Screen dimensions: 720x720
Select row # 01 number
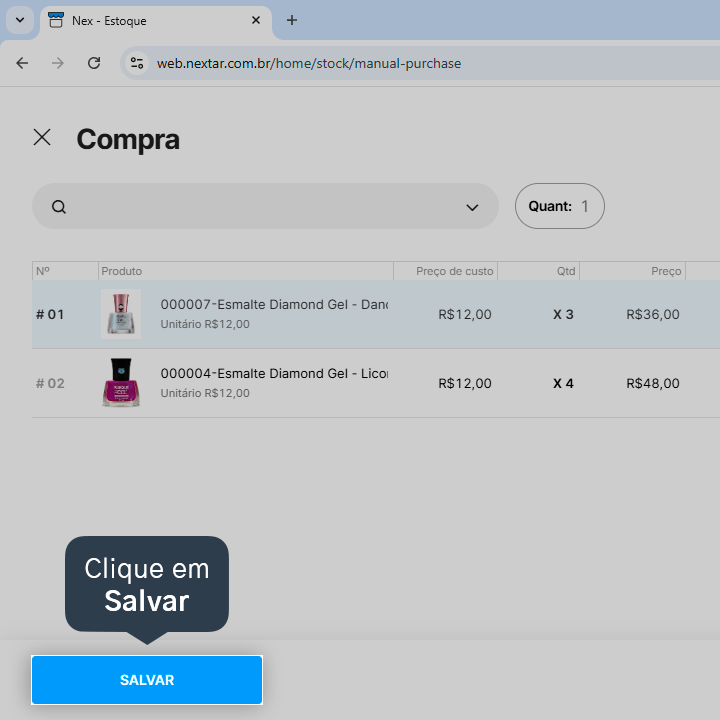(50, 315)
